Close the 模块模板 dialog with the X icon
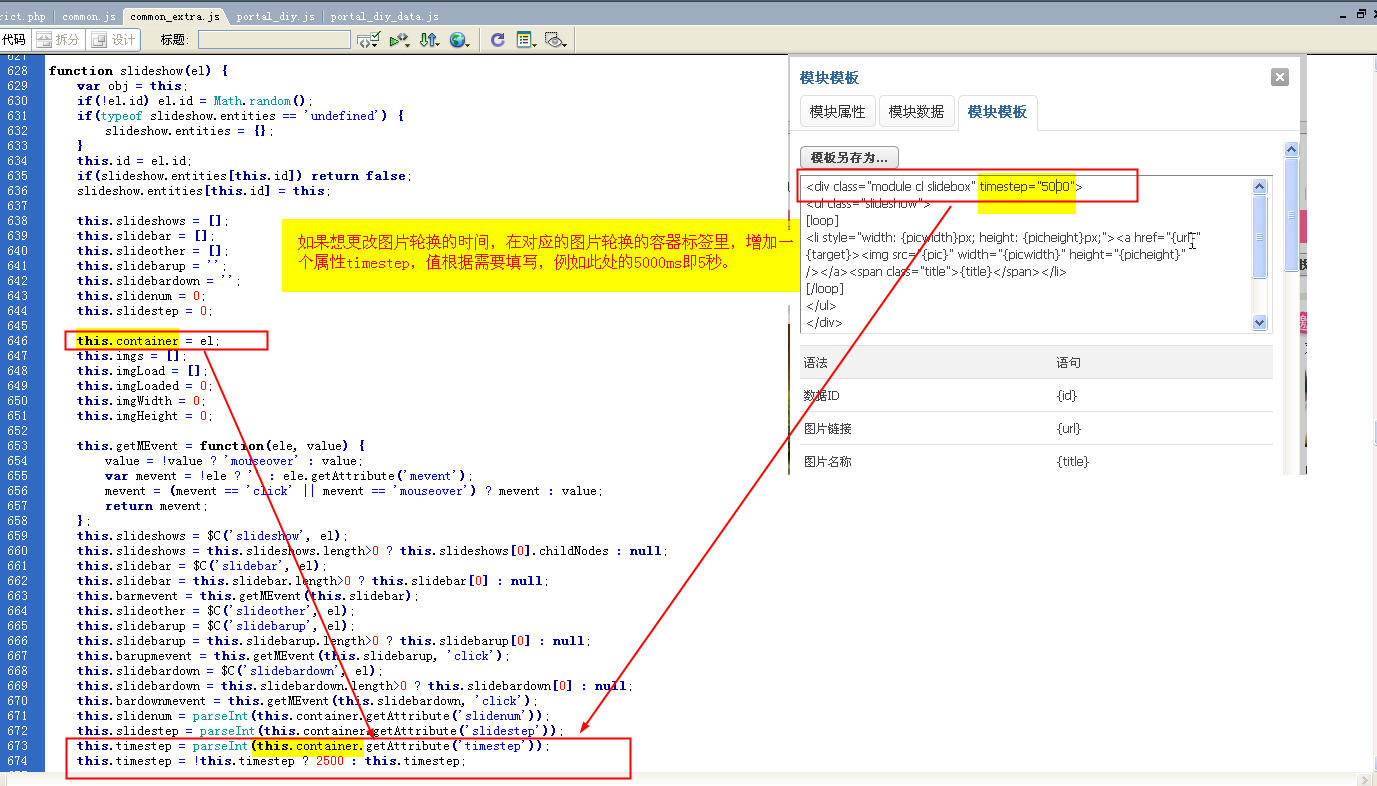1377x786 pixels. (1279, 77)
